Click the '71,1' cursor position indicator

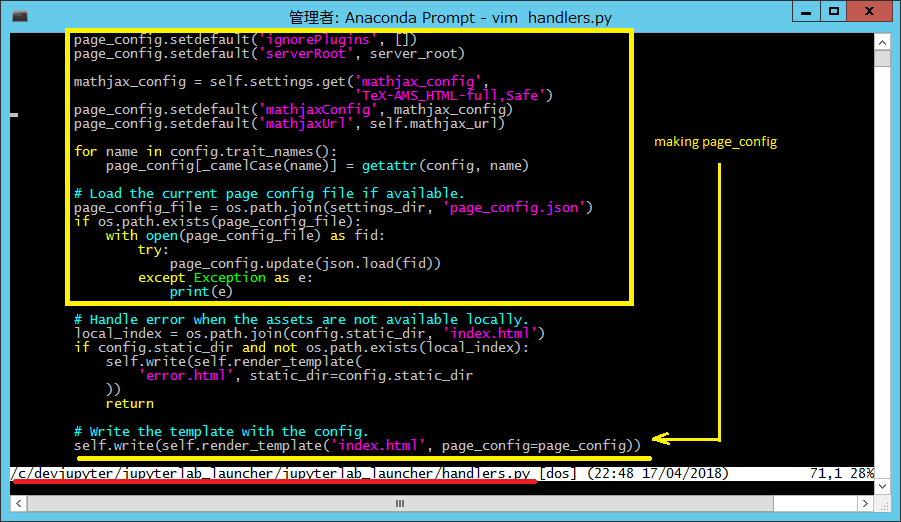click(826, 474)
